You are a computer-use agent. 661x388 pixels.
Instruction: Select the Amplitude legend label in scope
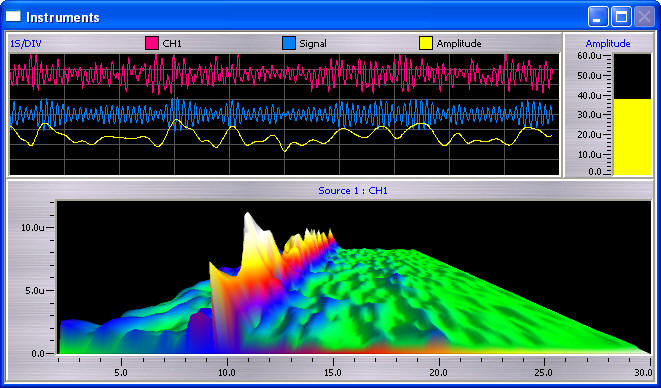pyautogui.click(x=459, y=43)
